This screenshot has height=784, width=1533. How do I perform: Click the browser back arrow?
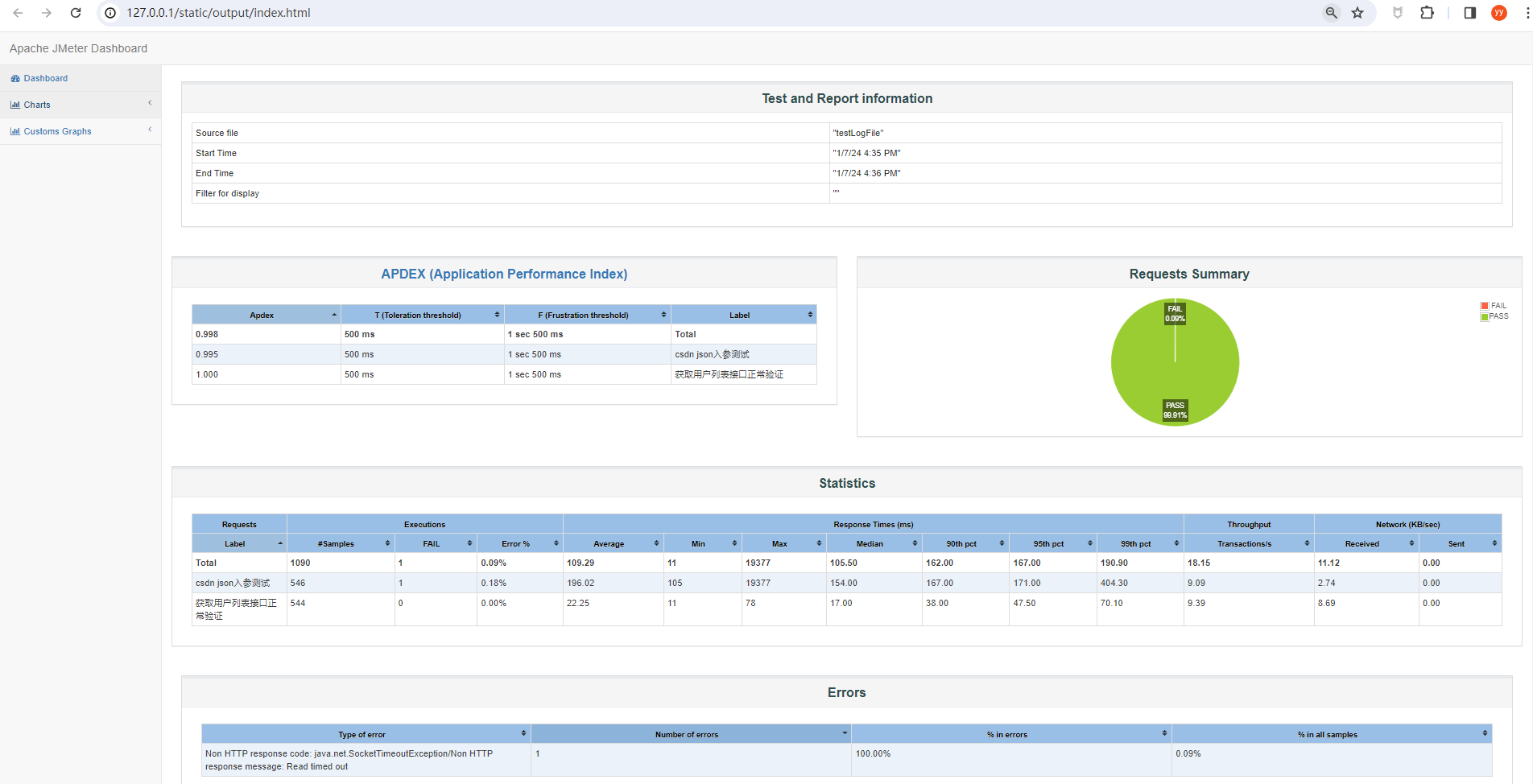coord(18,13)
